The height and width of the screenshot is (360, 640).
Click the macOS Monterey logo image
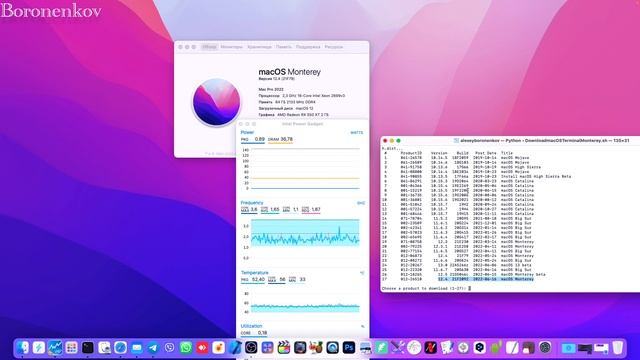coord(216,102)
